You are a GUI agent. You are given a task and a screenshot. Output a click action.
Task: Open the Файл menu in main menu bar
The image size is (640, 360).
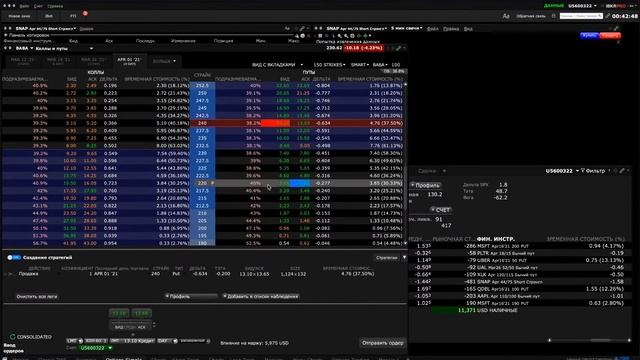pyautogui.click(x=24, y=6)
